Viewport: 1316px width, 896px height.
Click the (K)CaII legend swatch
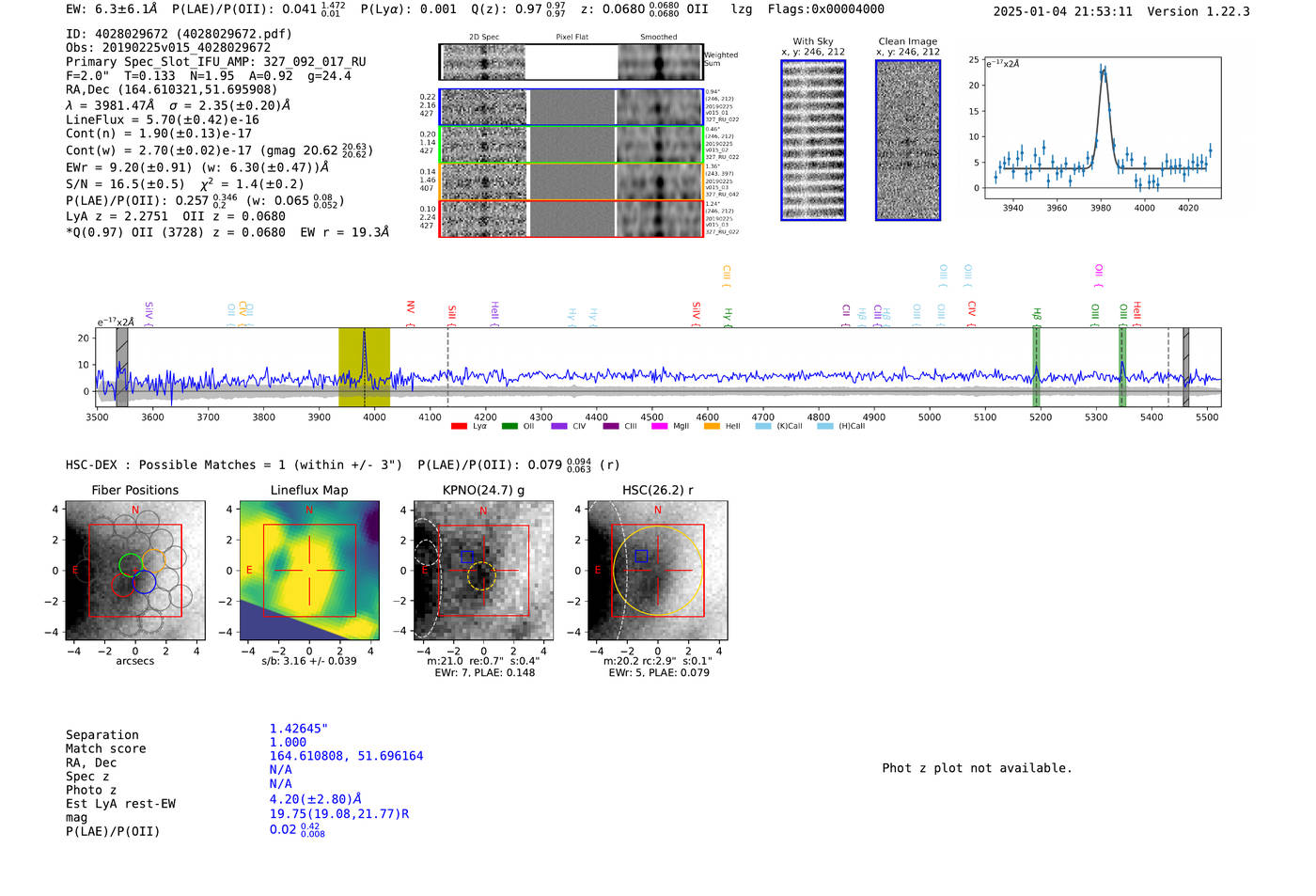pos(763,426)
